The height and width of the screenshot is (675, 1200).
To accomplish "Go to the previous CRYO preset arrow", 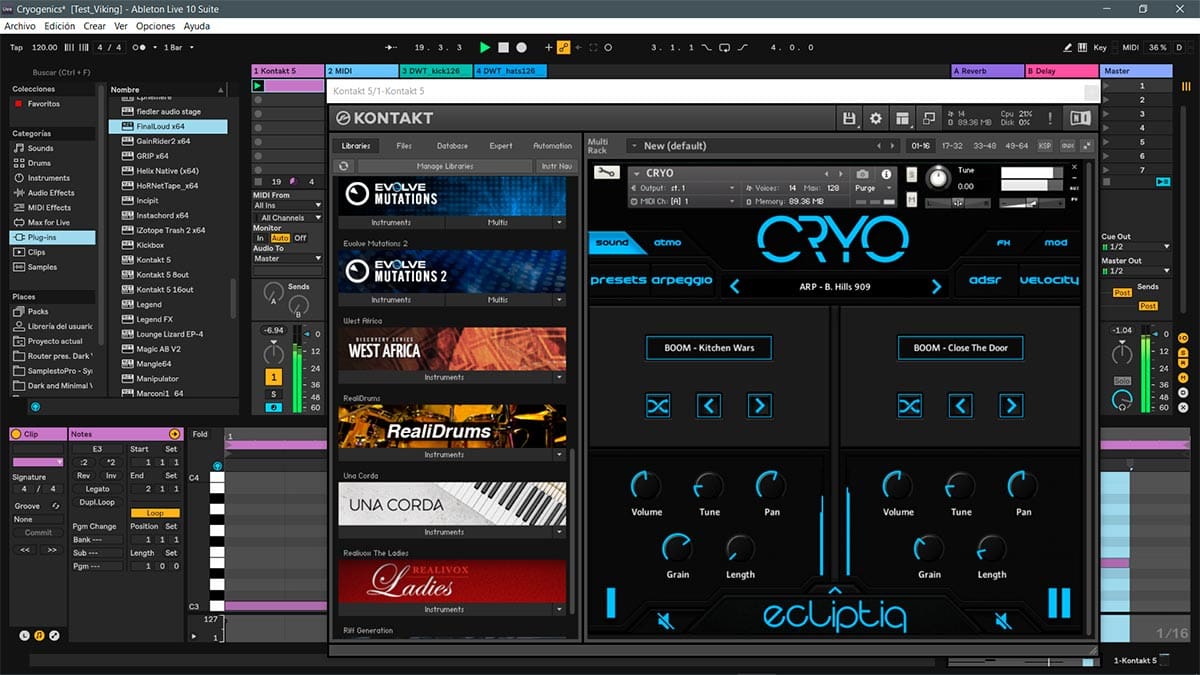I will pyautogui.click(x=735, y=287).
